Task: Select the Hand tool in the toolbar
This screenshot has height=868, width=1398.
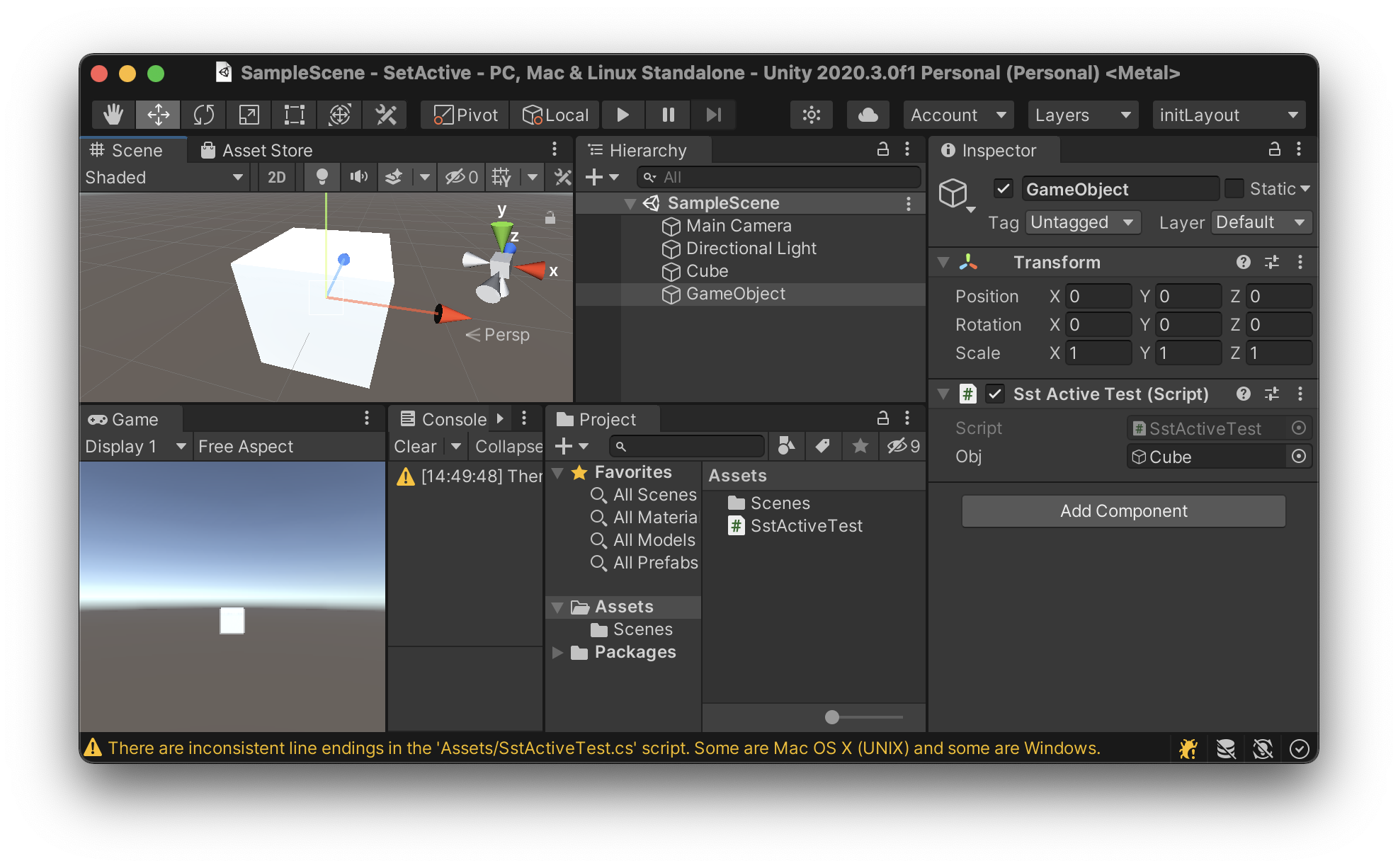Action: [x=112, y=114]
